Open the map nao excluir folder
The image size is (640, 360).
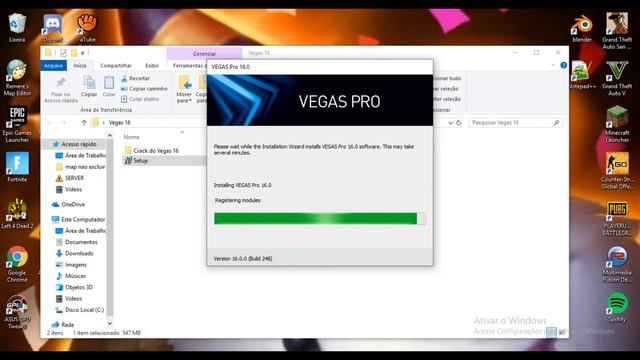[80, 167]
